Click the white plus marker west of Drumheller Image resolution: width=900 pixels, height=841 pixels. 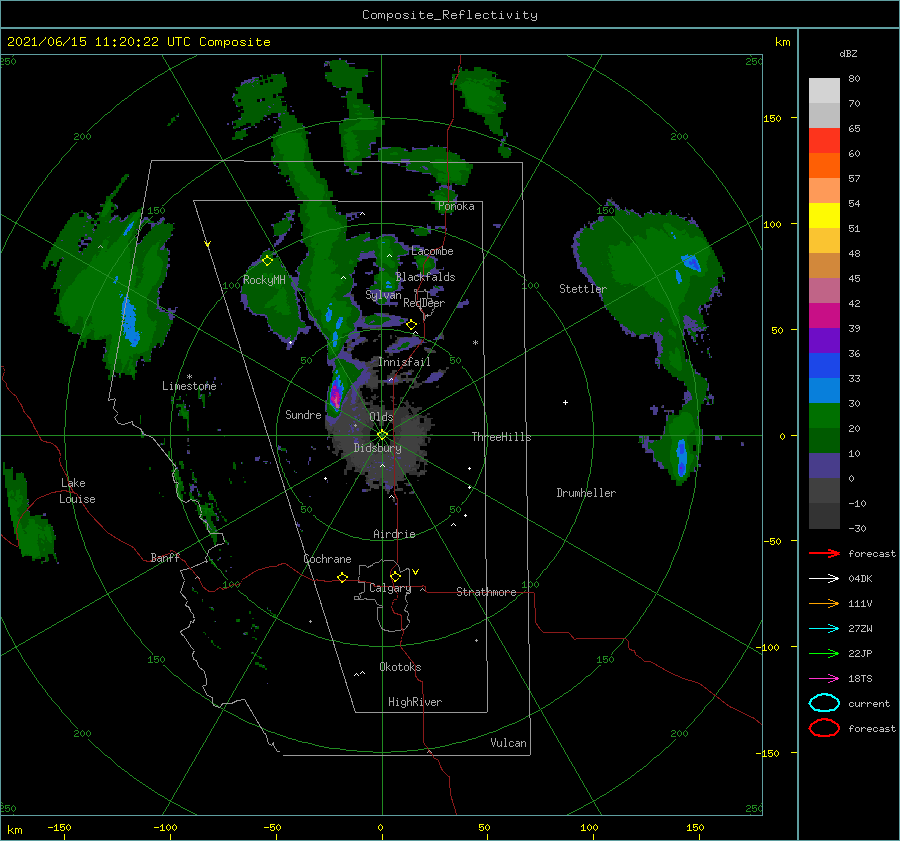565,402
